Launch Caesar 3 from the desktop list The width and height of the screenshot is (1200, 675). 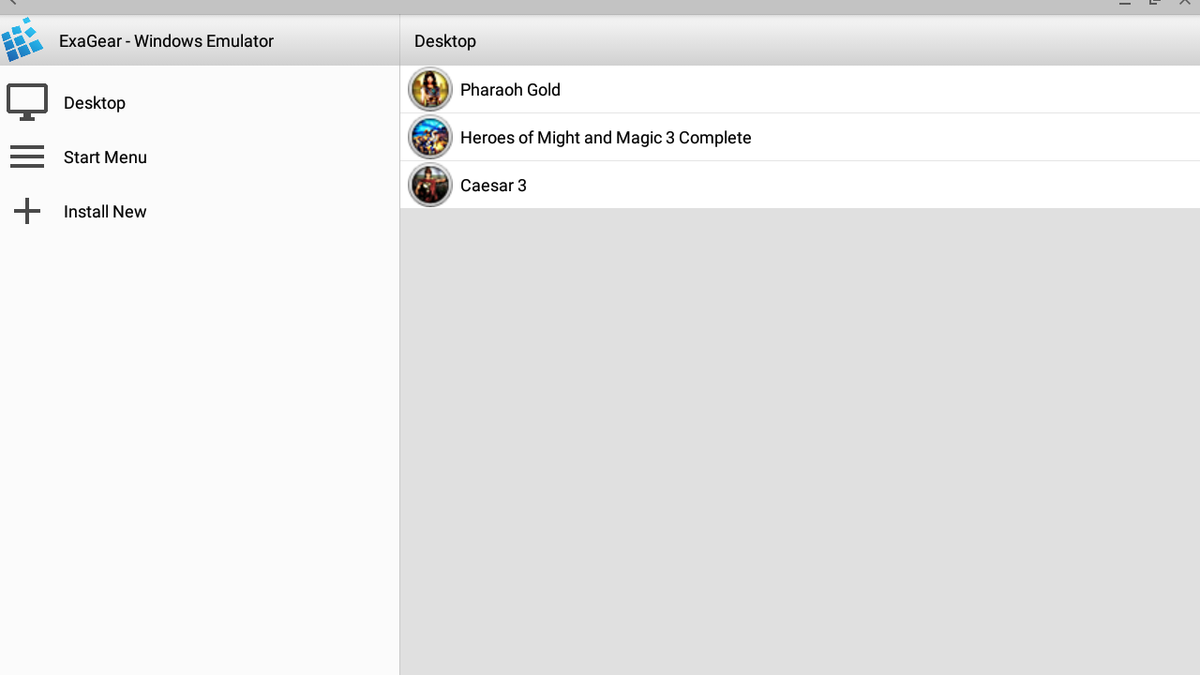click(x=493, y=185)
